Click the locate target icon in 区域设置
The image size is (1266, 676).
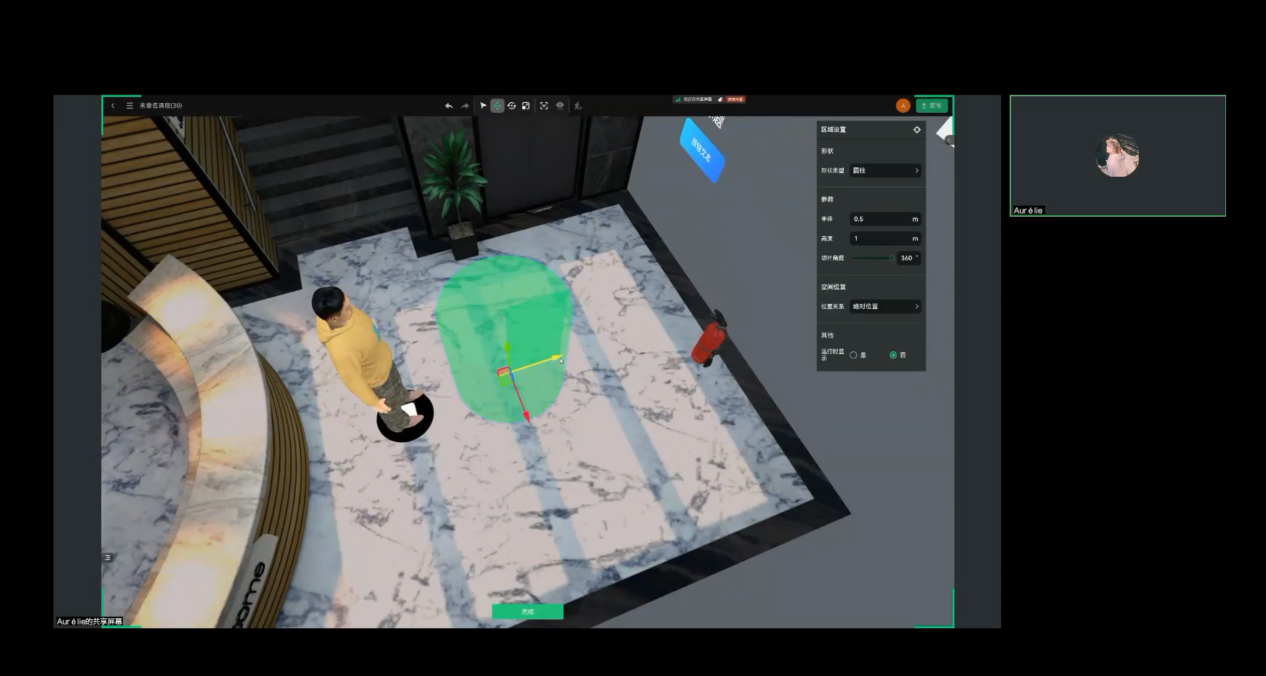tap(917, 130)
